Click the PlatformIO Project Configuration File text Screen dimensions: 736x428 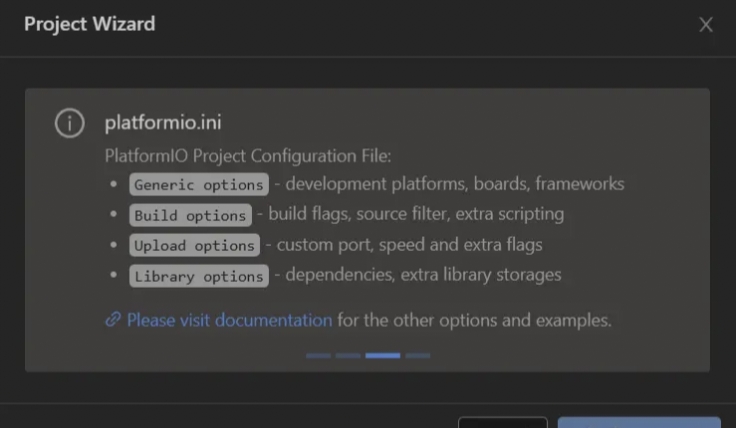pos(248,156)
